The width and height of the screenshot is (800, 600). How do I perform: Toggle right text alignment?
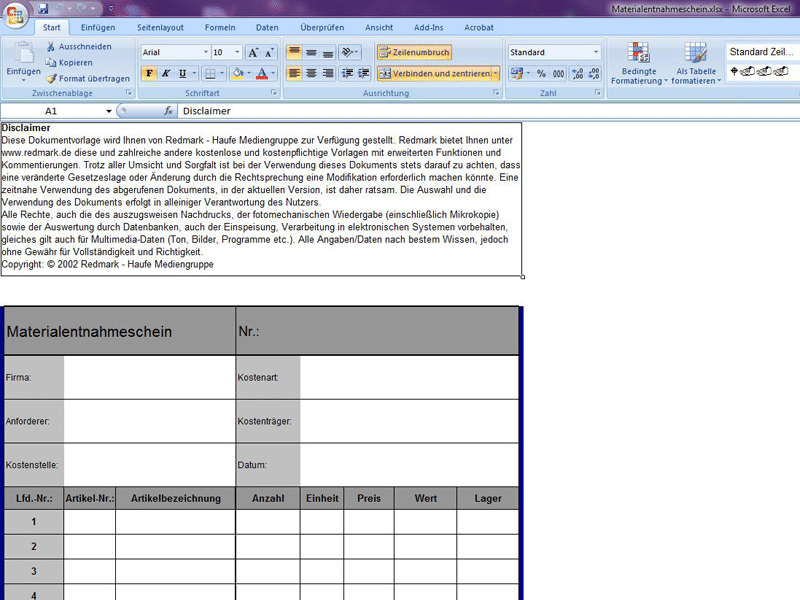tap(328, 73)
